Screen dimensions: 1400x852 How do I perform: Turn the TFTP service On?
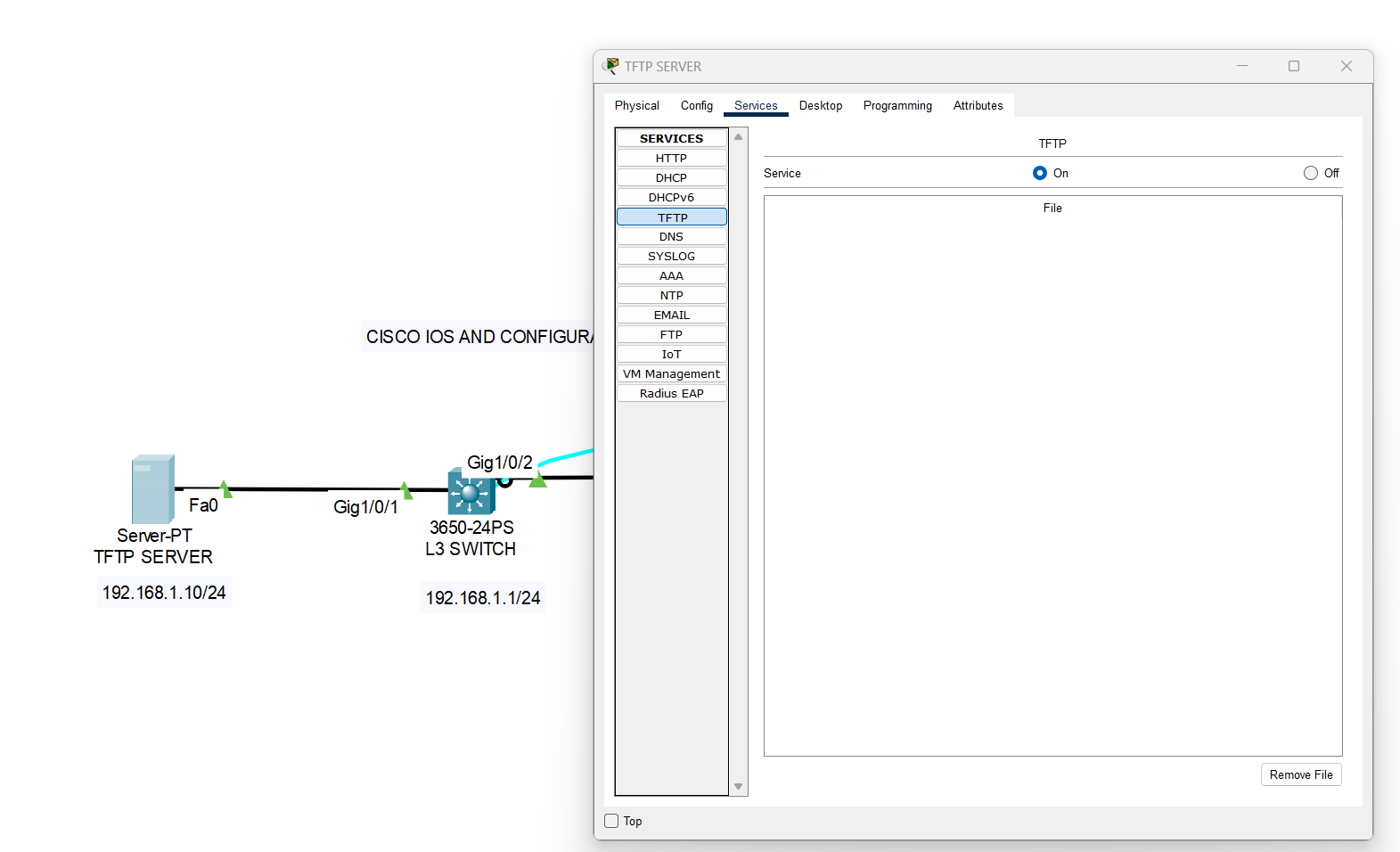1040,173
